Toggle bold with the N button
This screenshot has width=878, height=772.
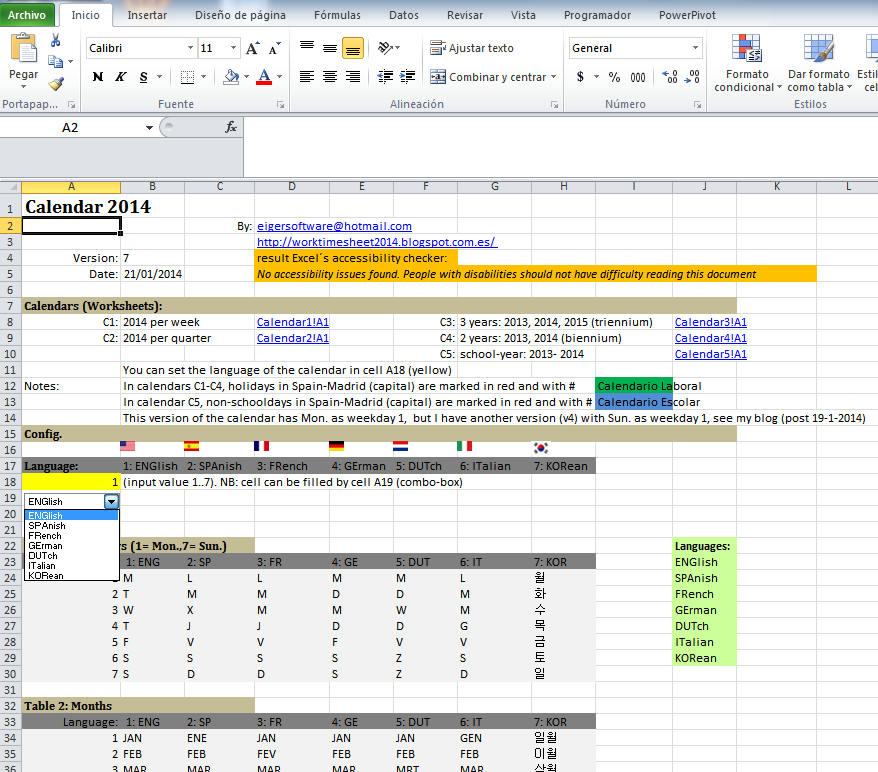coord(97,76)
